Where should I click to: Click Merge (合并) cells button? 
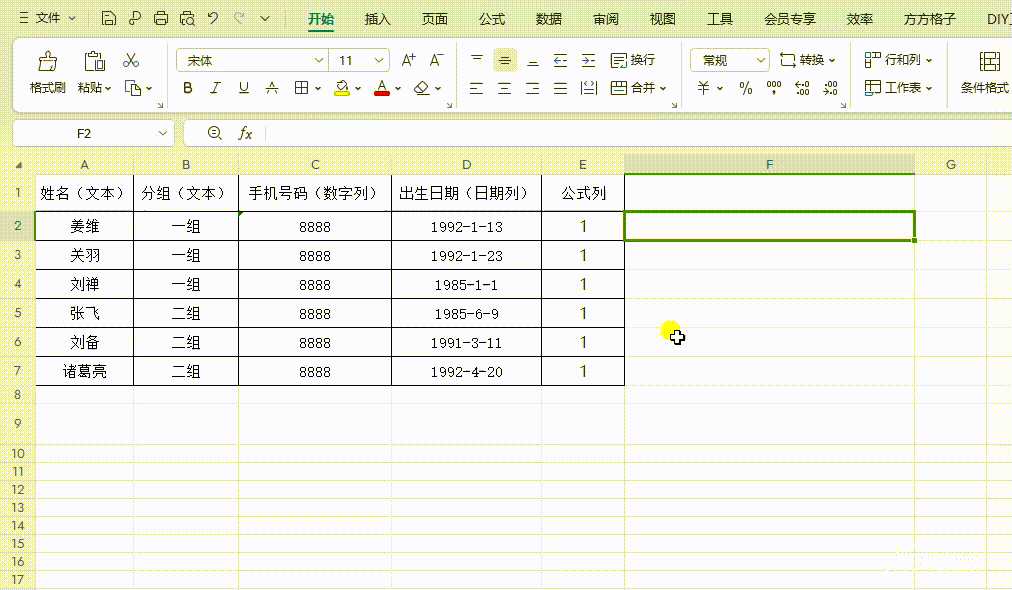632,88
